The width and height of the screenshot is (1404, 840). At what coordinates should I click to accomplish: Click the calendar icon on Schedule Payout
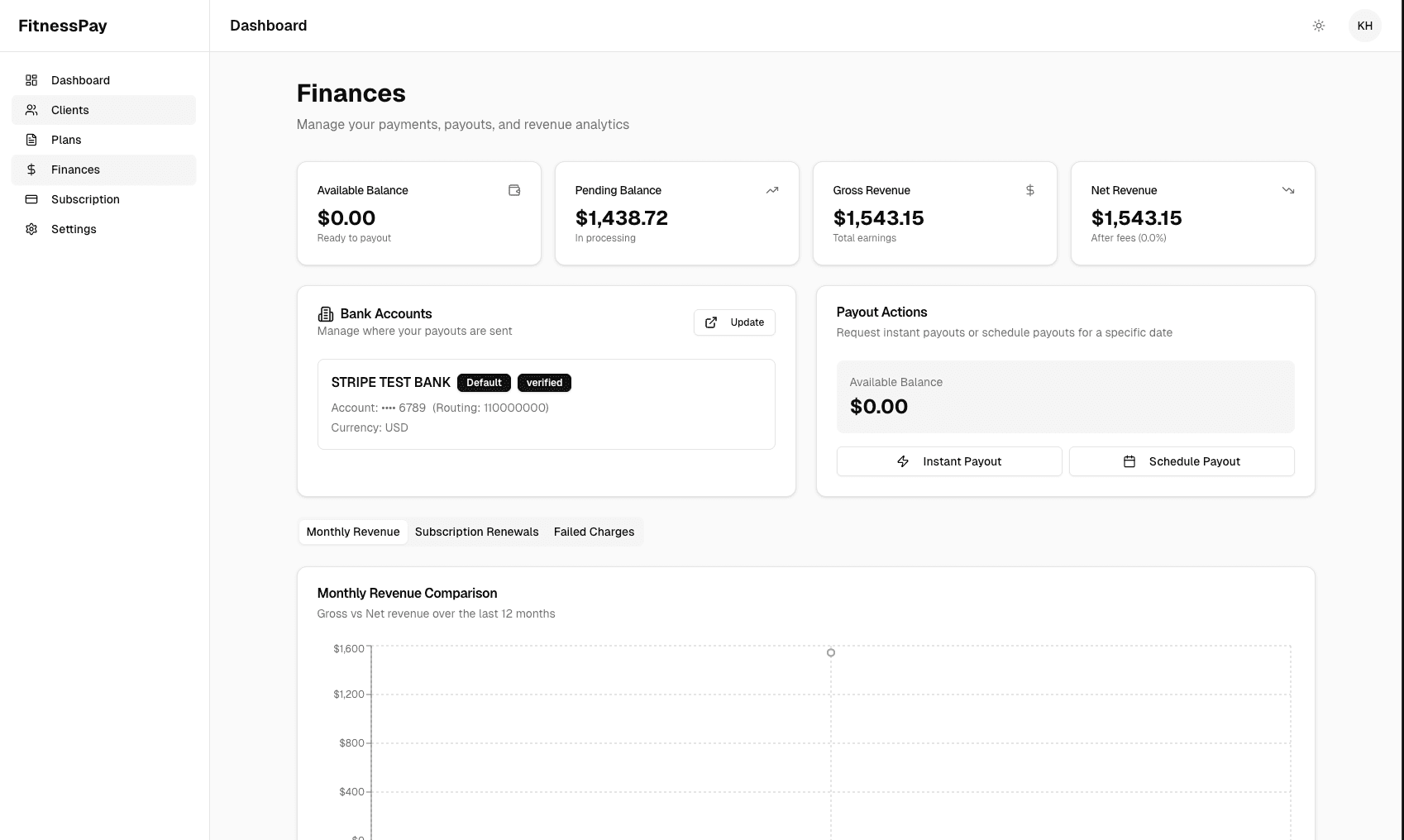coord(1129,461)
